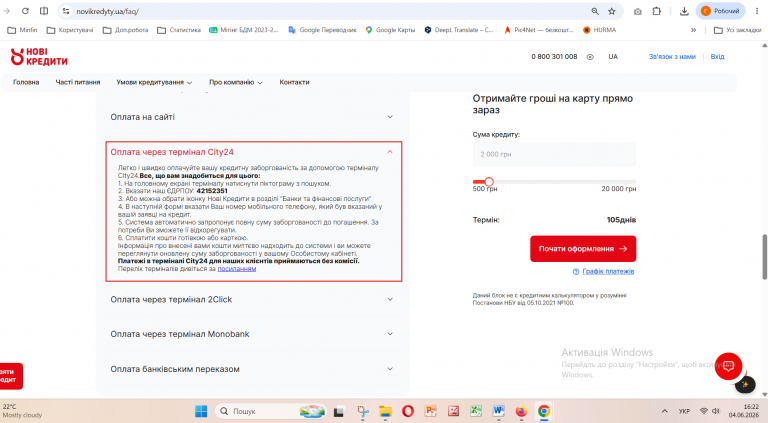Screen dimensions: 768x423
Task: Open Firefox from the taskbar
Action: (521, 411)
